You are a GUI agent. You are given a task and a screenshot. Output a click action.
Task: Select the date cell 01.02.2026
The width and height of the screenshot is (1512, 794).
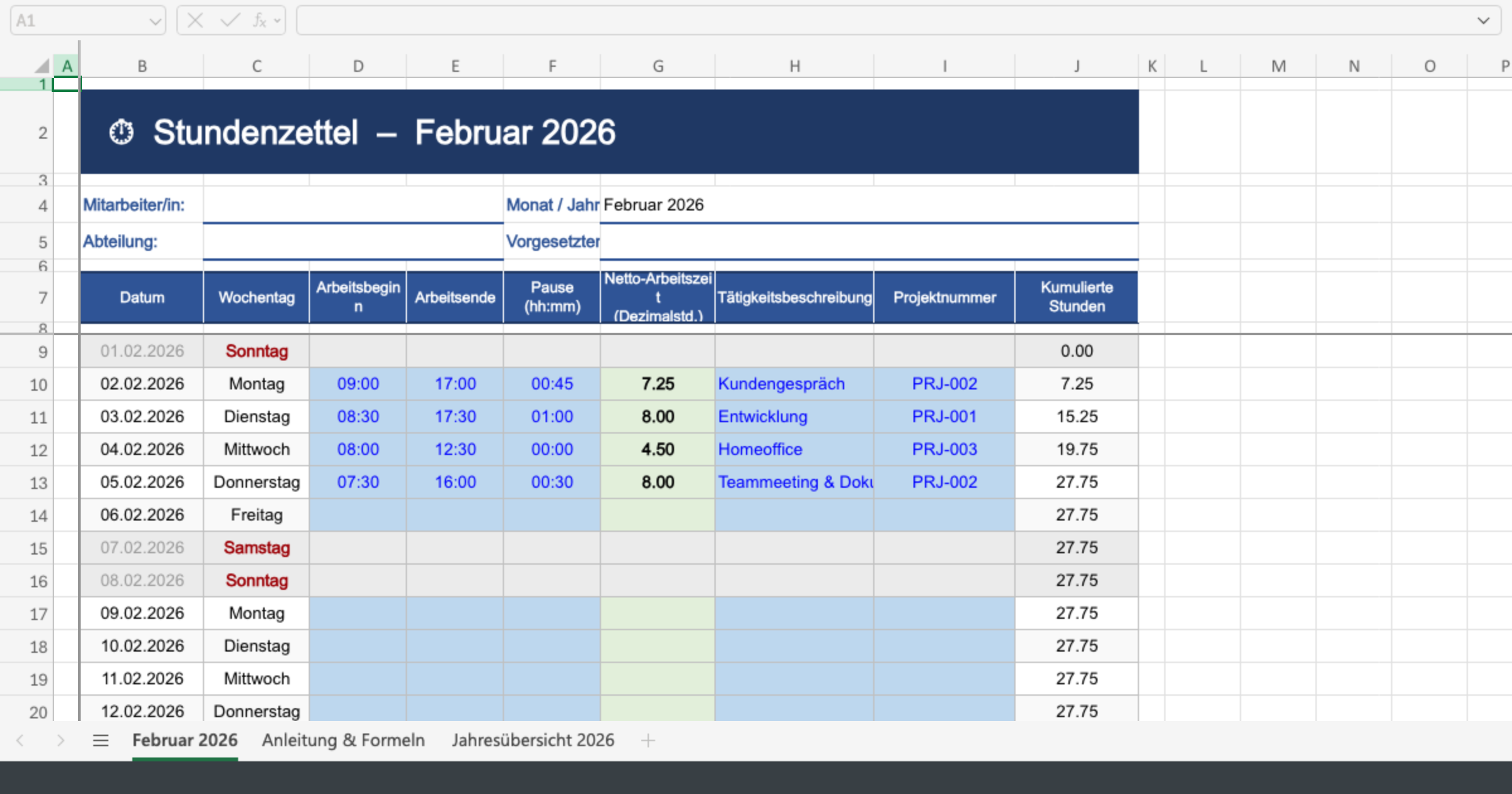coord(142,351)
